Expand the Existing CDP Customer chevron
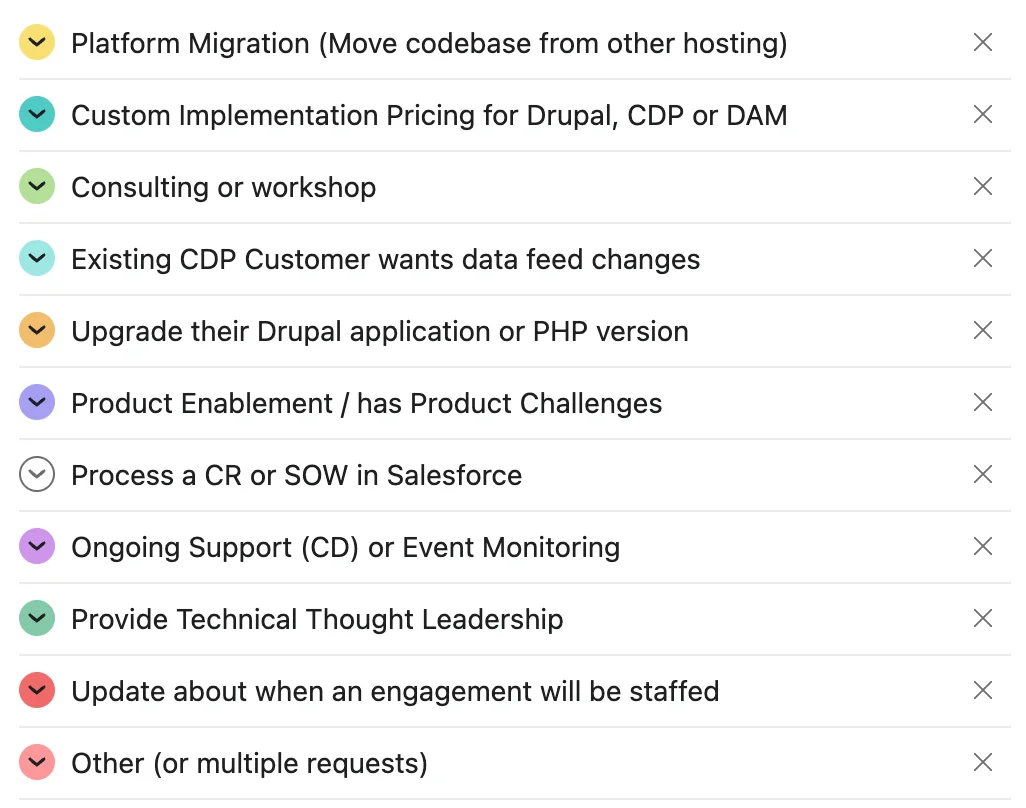The height and width of the screenshot is (808, 1026). [36, 258]
